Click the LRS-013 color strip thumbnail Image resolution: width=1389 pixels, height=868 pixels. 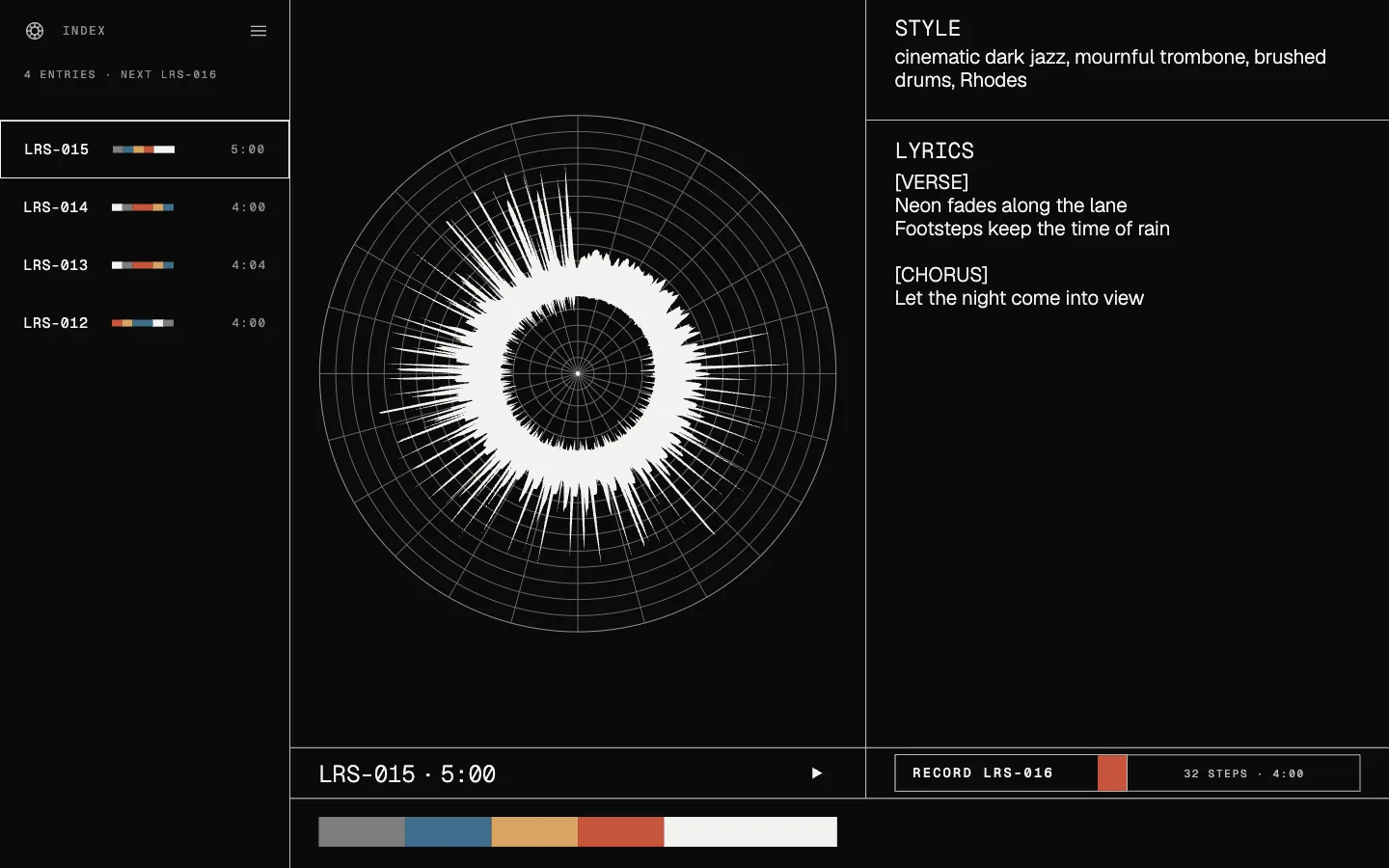click(143, 265)
